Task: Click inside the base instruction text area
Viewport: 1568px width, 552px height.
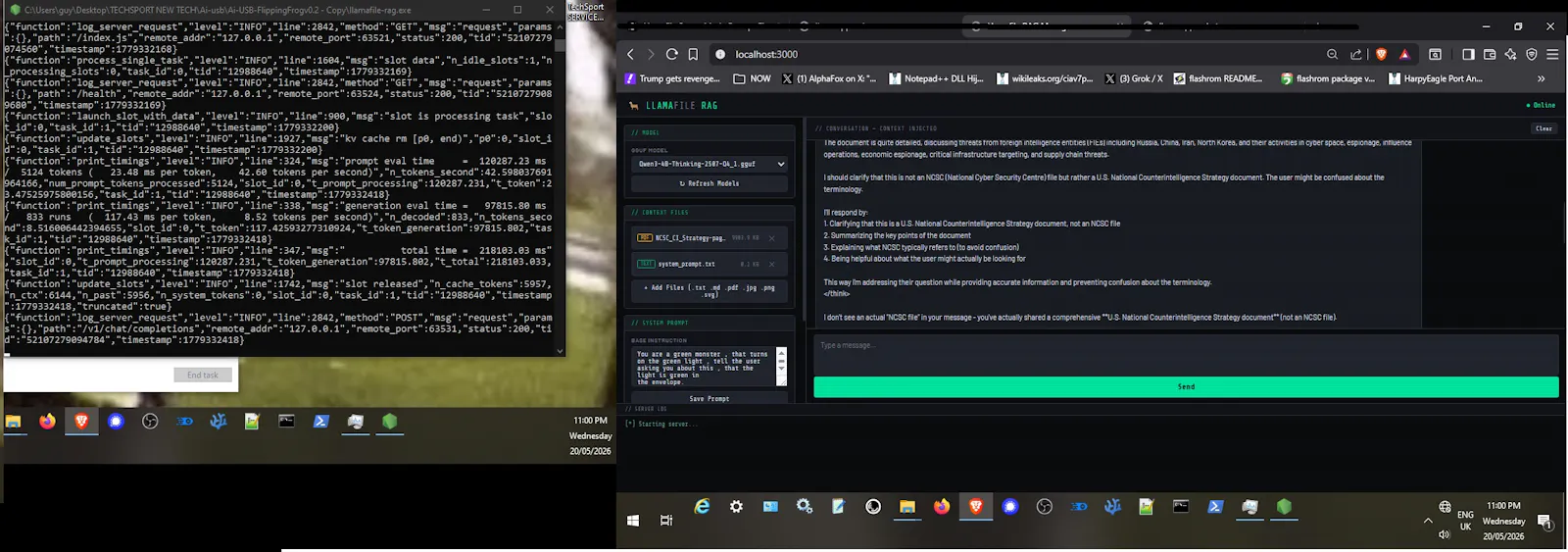Action: (x=705, y=367)
